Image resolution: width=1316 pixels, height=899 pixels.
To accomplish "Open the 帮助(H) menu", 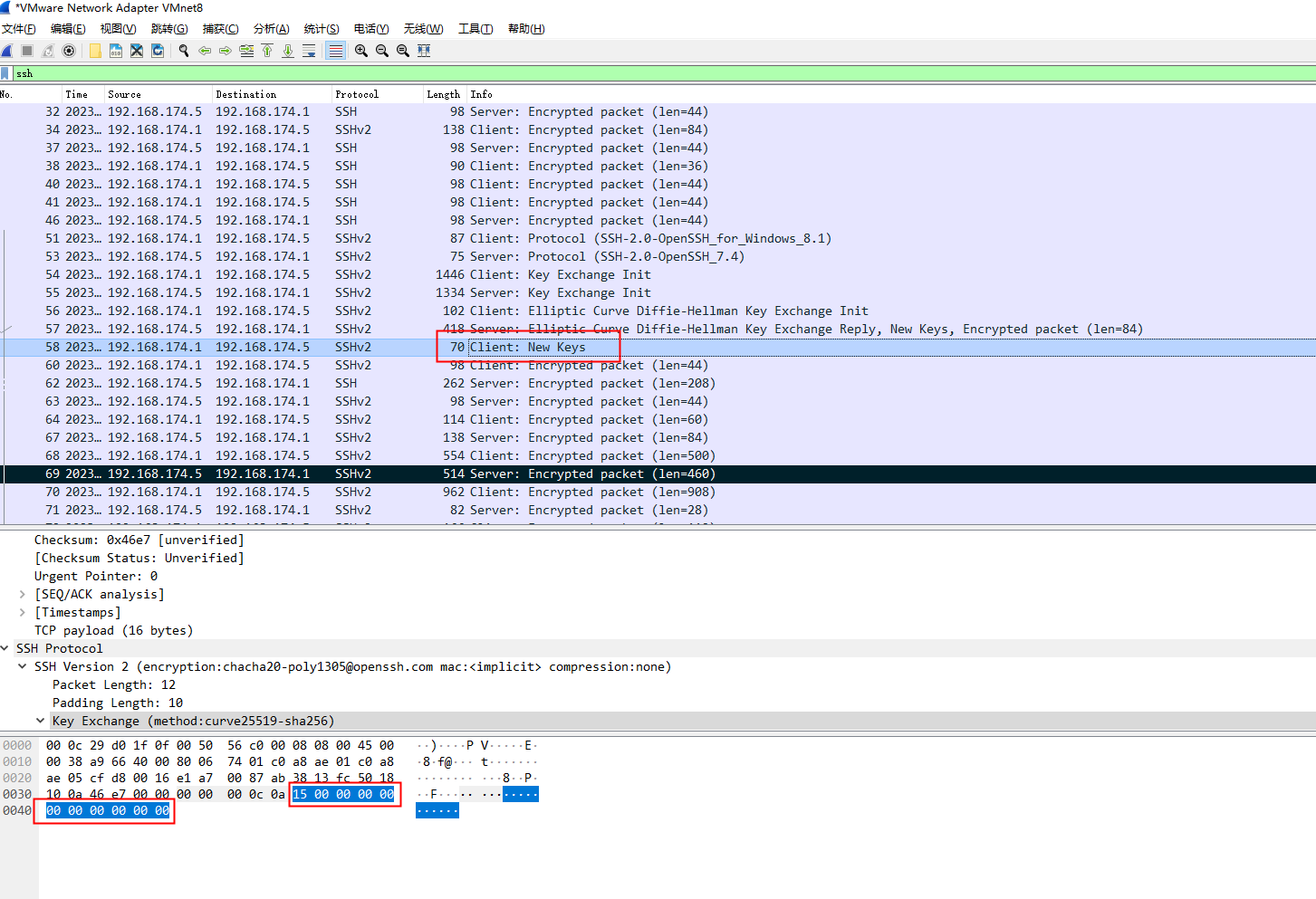I will pyautogui.click(x=526, y=29).
